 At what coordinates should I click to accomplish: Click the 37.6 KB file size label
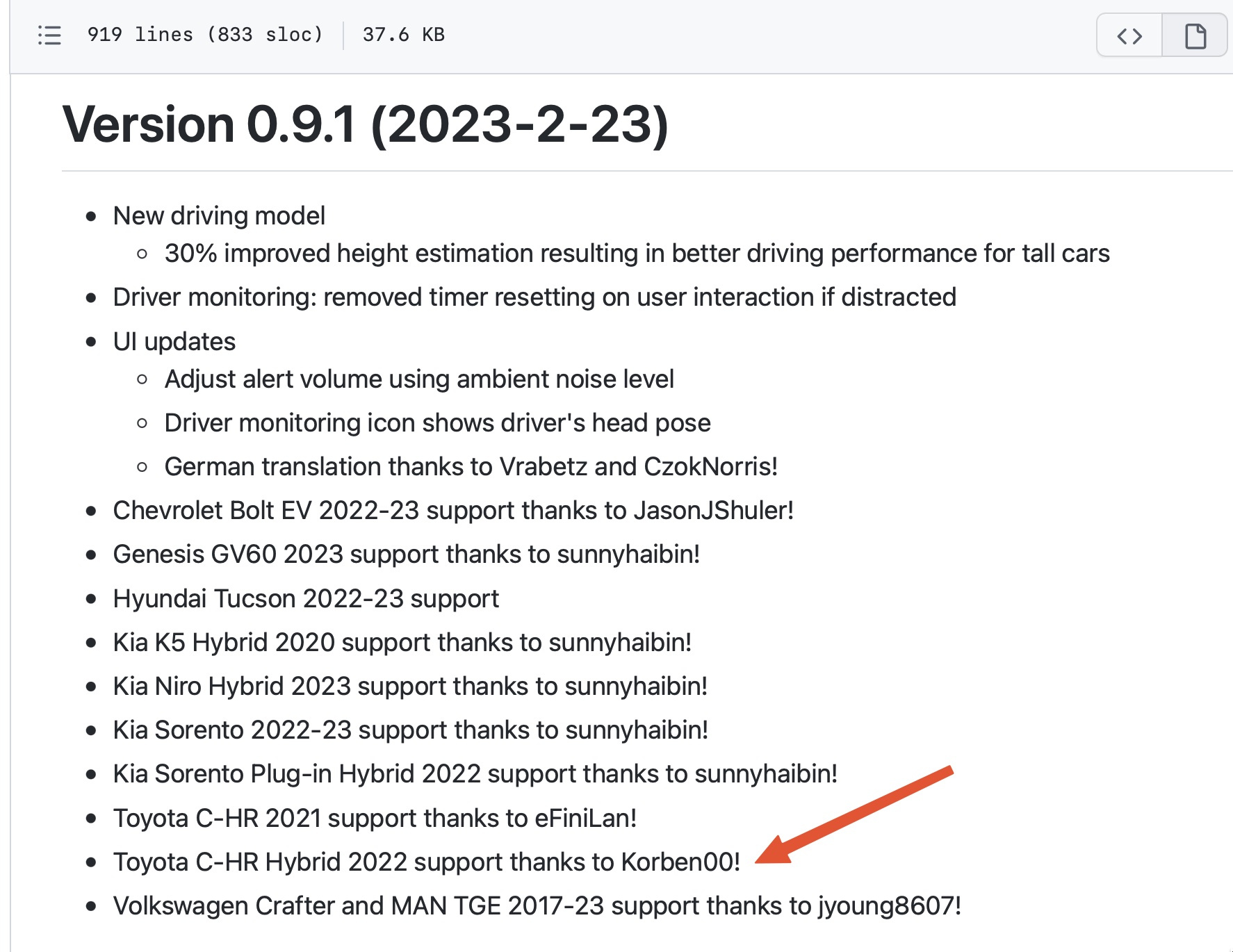point(403,35)
